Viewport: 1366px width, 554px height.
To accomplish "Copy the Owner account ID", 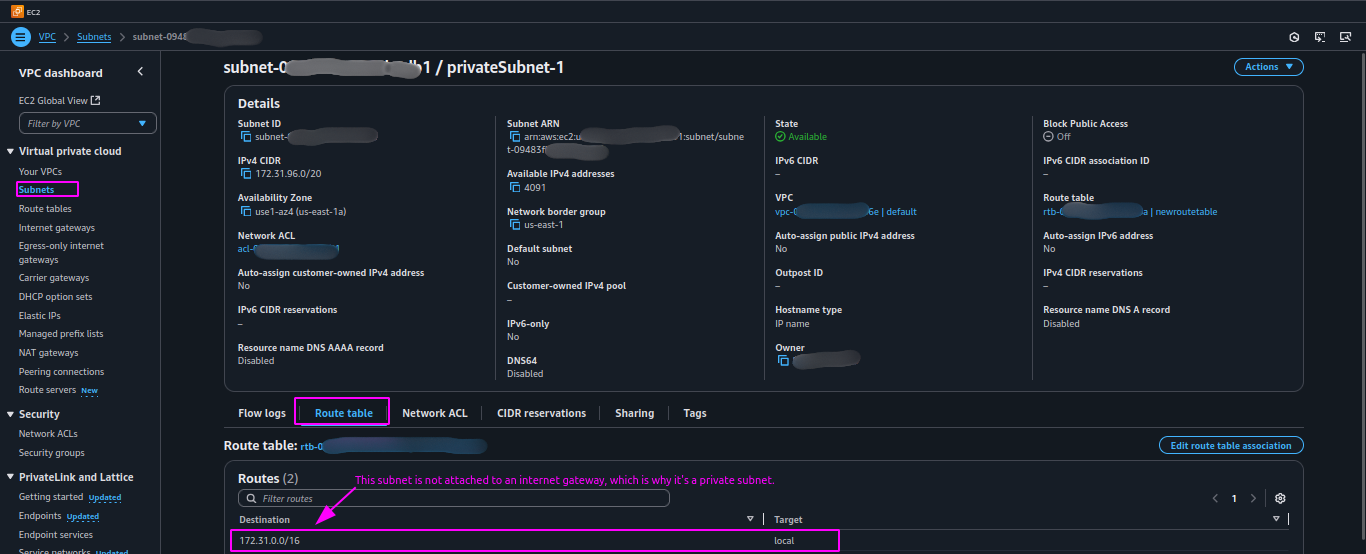I will coord(784,360).
